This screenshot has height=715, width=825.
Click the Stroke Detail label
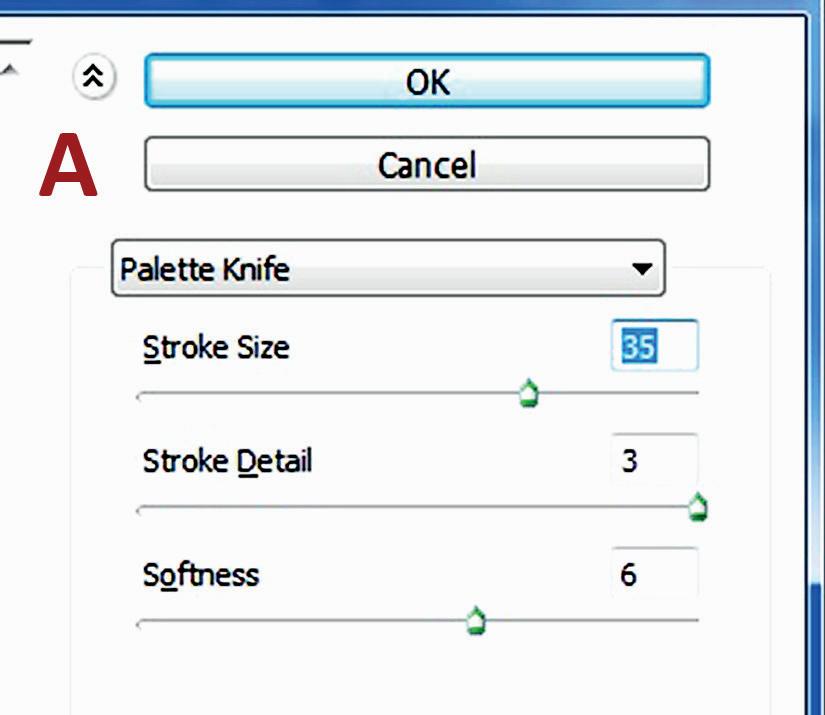pyautogui.click(x=227, y=461)
